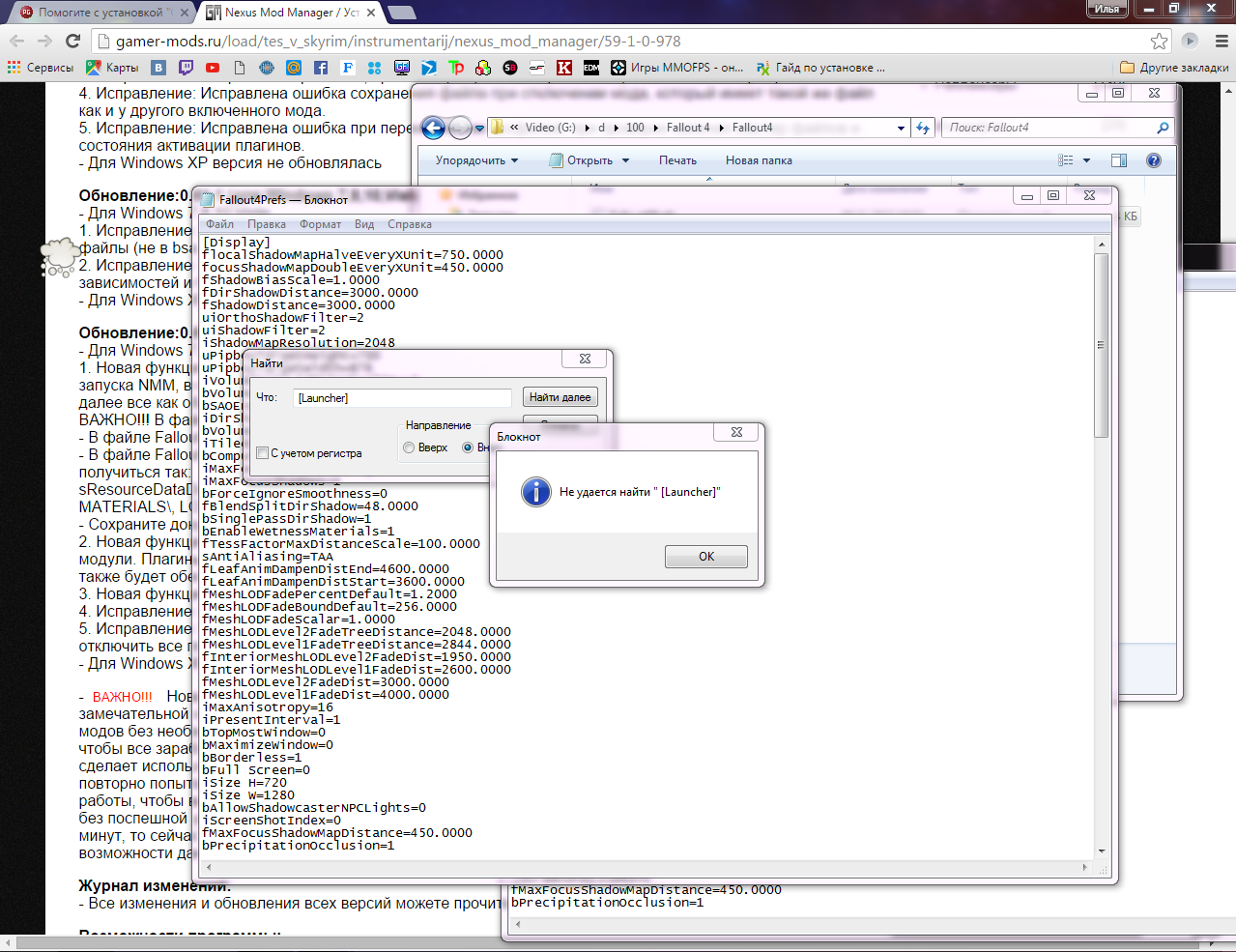Screen dimensions: 1236x952
Task: Toggle the Explorer preview pane icon
Action: click(x=1119, y=160)
